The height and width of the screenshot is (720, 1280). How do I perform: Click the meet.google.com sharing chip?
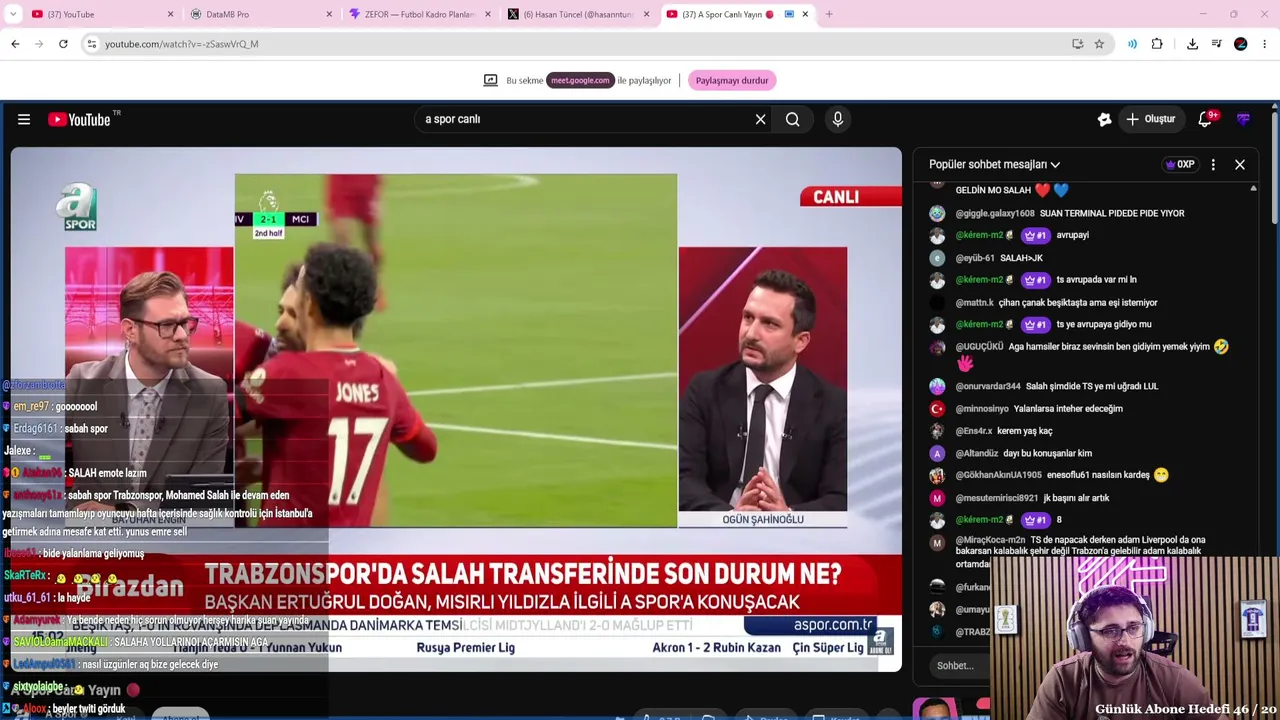click(x=580, y=80)
